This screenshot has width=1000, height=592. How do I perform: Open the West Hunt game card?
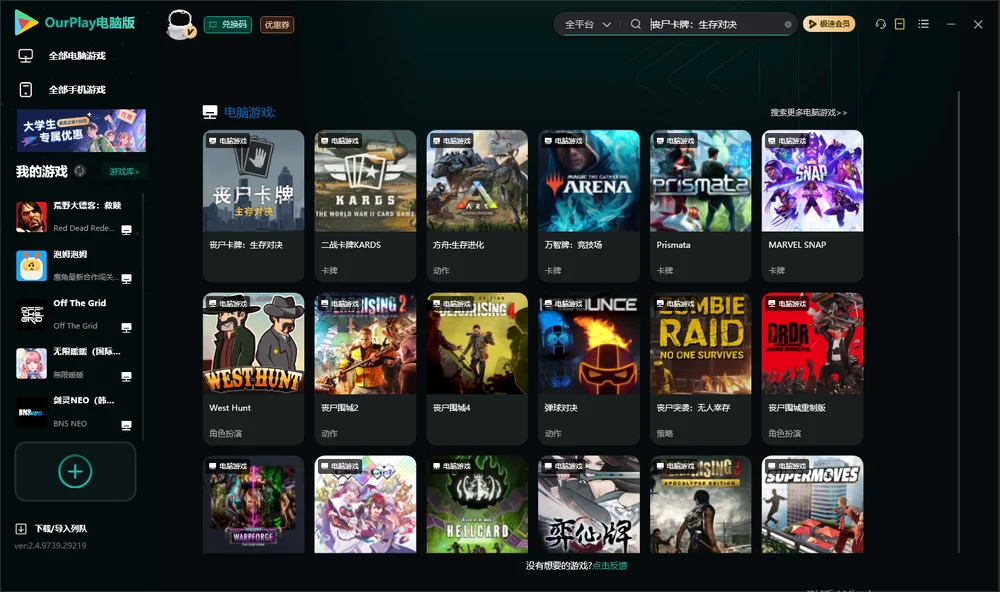coord(253,368)
